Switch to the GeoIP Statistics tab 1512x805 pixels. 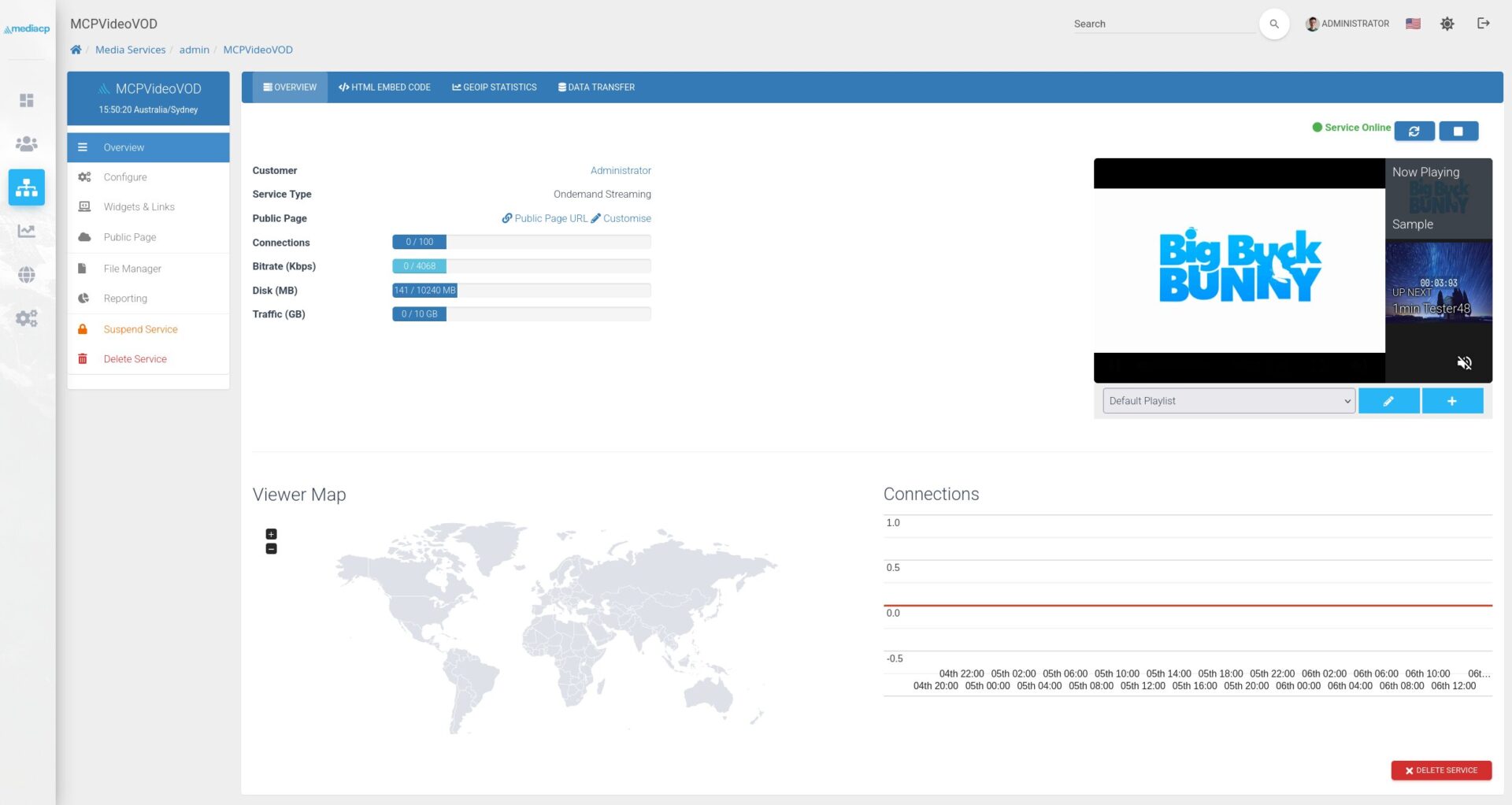pyautogui.click(x=494, y=87)
